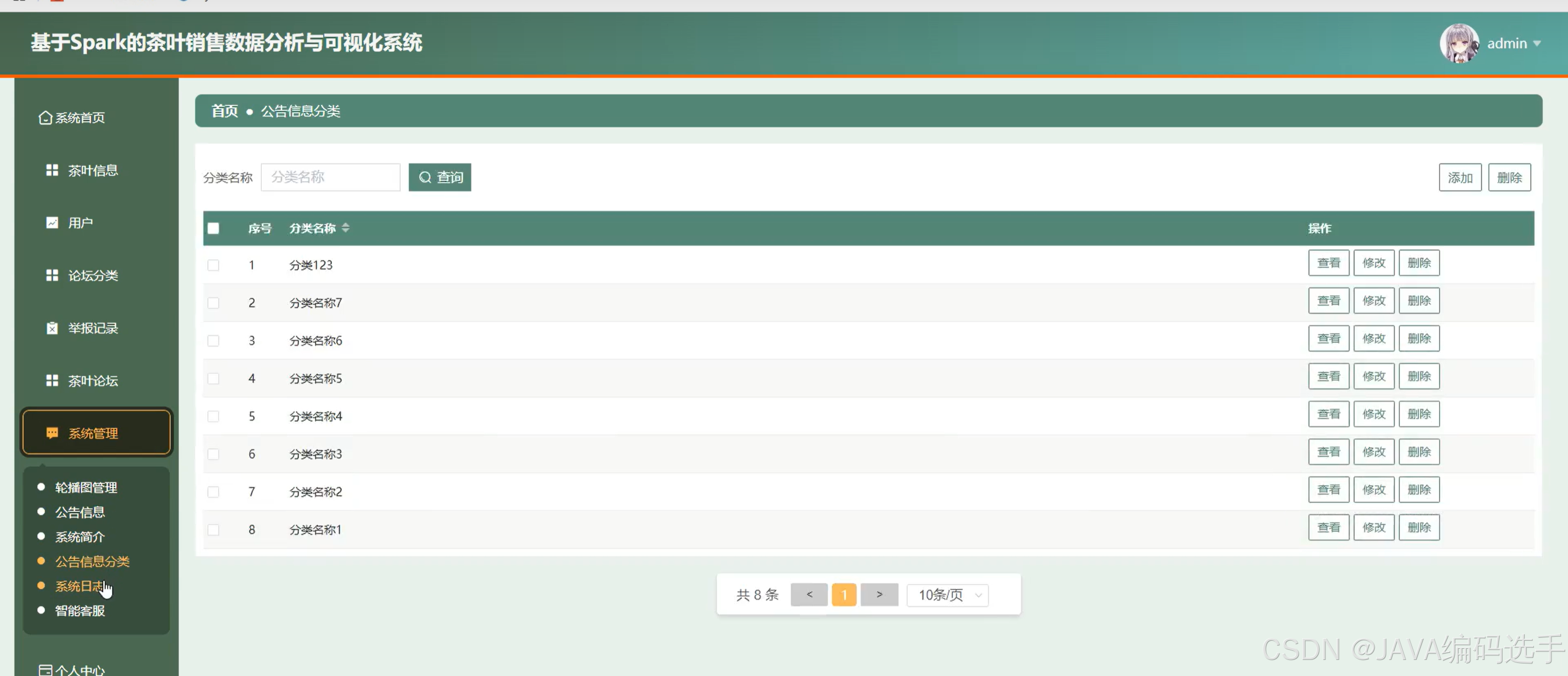The width and height of the screenshot is (1568, 676).
Task: Check the box for row 分类123
Action: [213, 265]
